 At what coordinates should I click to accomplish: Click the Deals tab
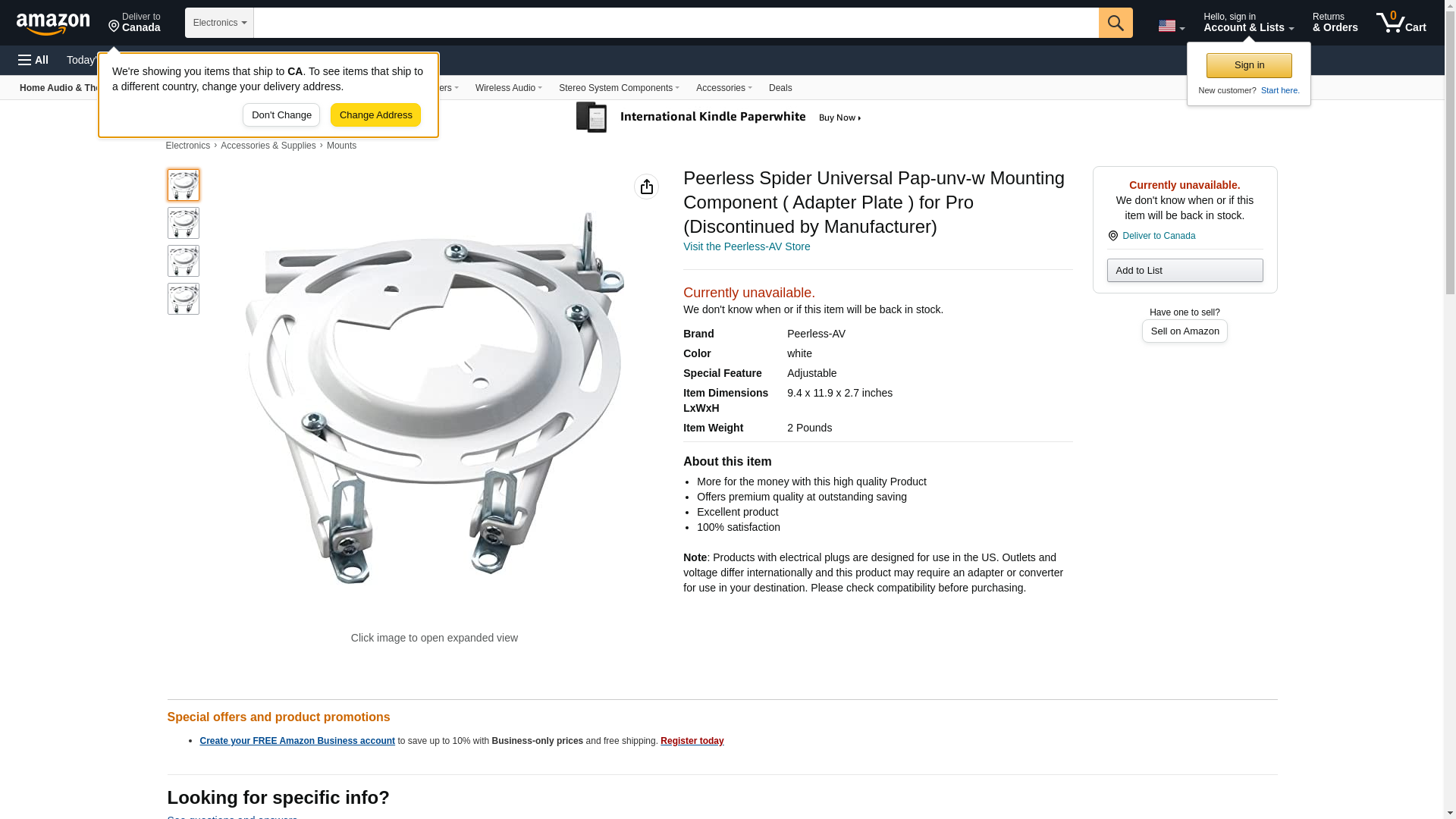pos(780,88)
